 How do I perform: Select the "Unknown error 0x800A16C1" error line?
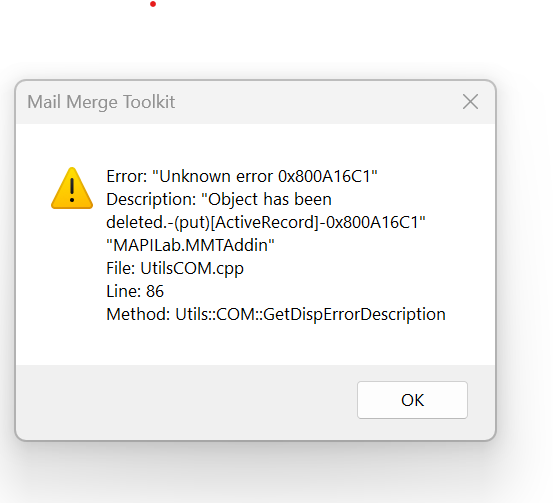pyautogui.click(x=242, y=176)
